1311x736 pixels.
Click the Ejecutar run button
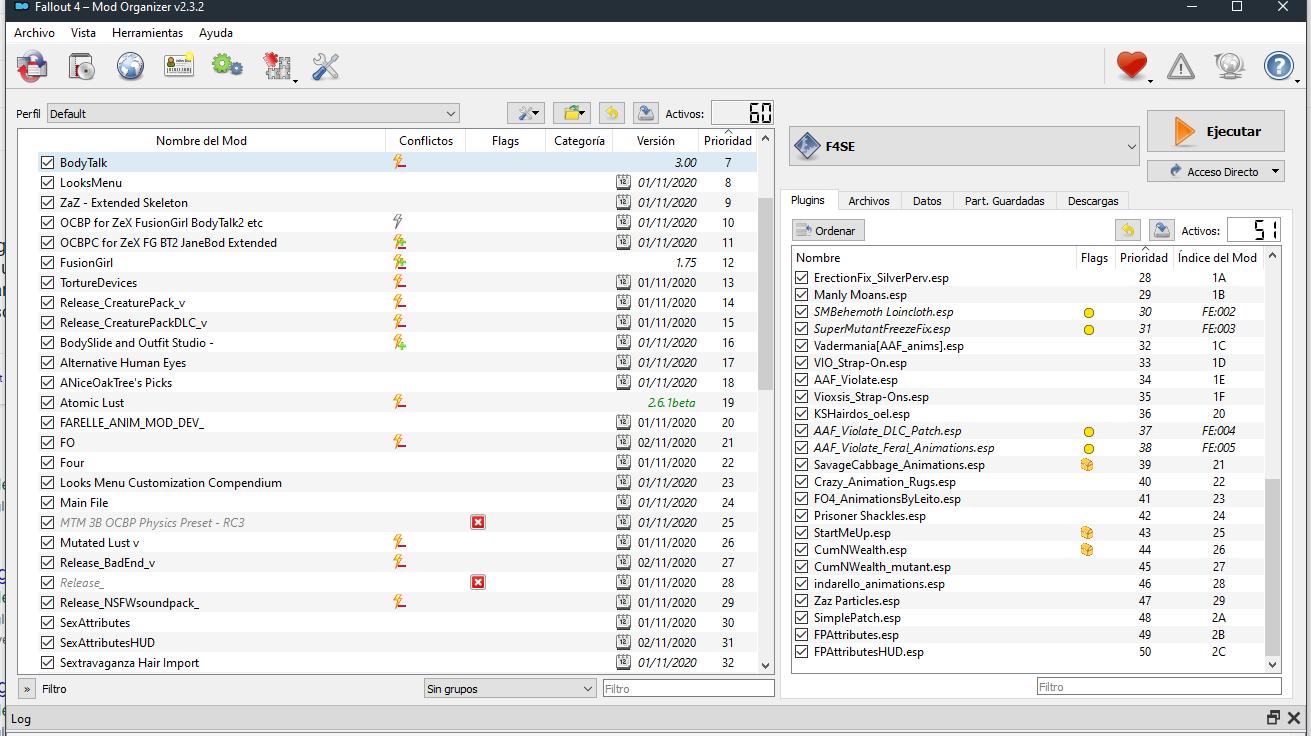point(1215,131)
